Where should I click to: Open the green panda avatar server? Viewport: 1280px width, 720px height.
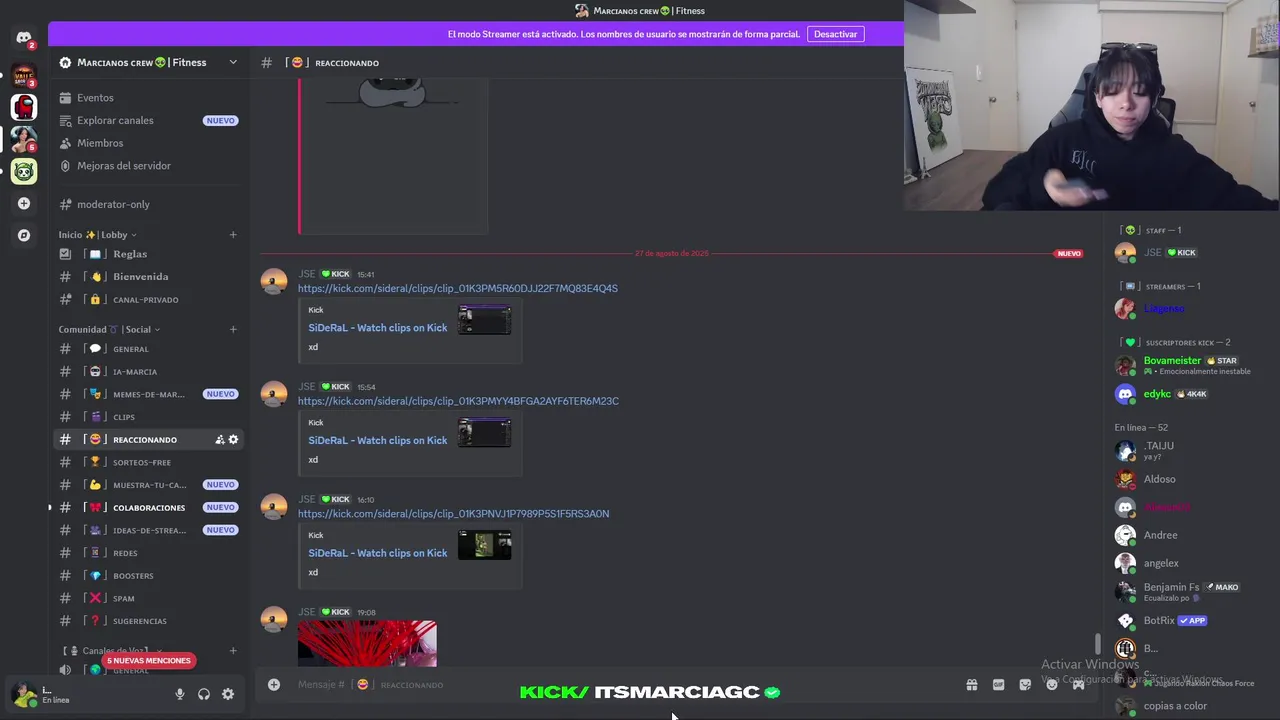pyautogui.click(x=24, y=171)
